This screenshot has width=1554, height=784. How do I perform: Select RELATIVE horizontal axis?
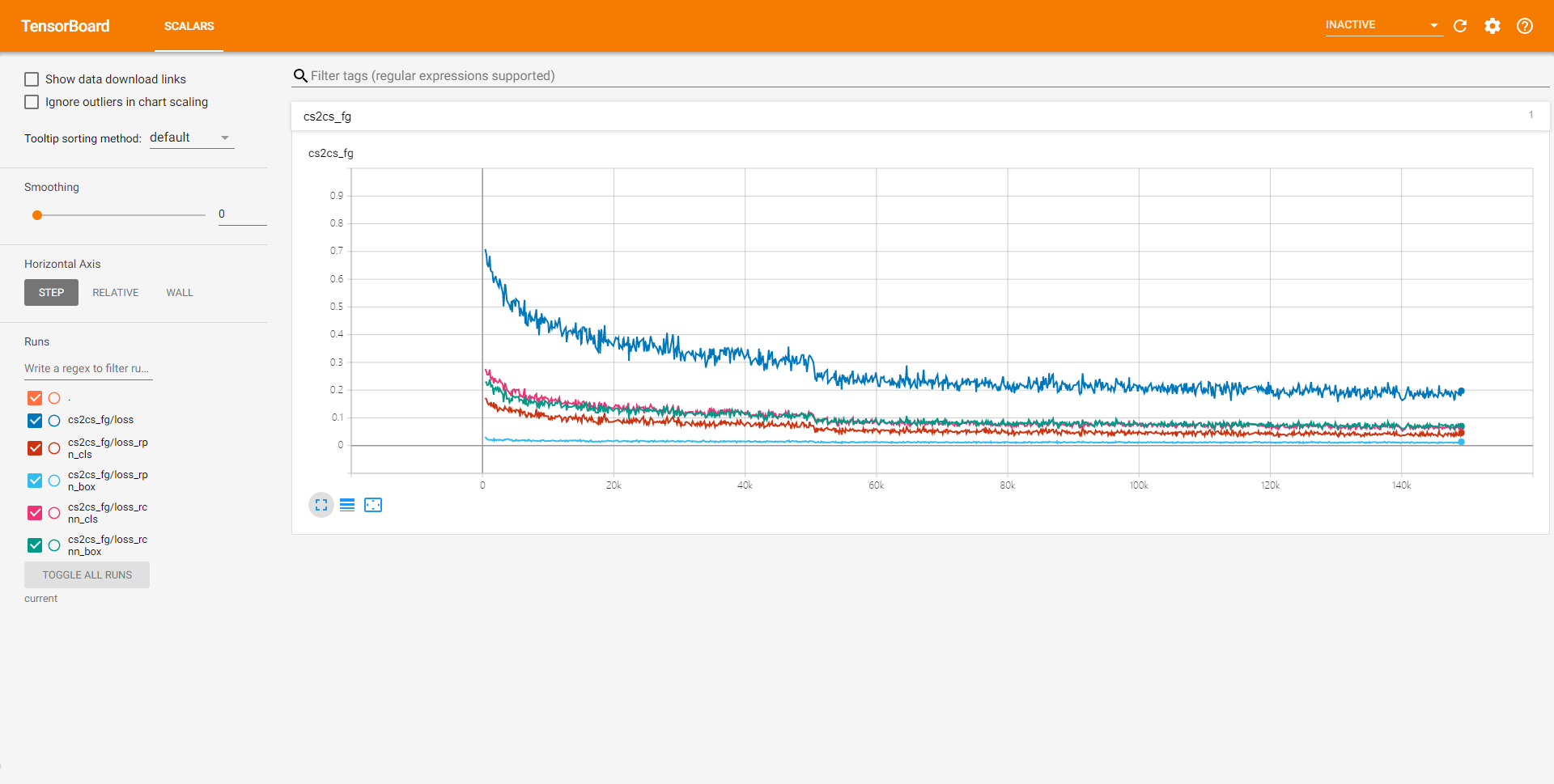[116, 293]
